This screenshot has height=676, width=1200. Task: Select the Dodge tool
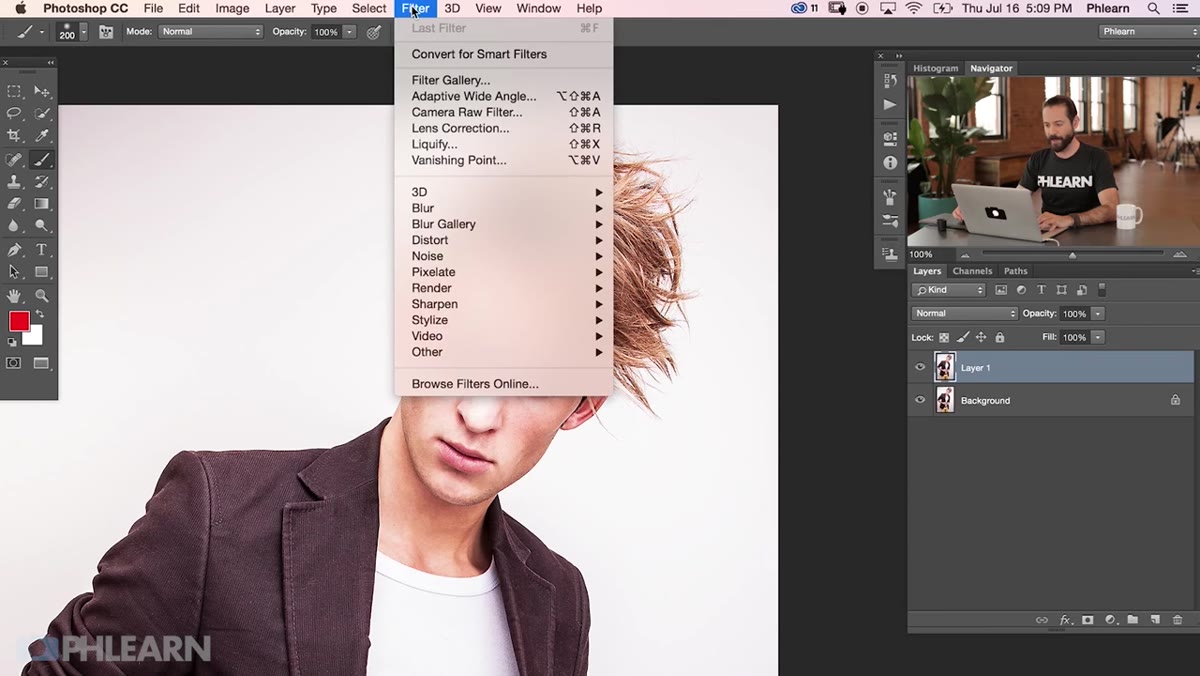coord(42,226)
